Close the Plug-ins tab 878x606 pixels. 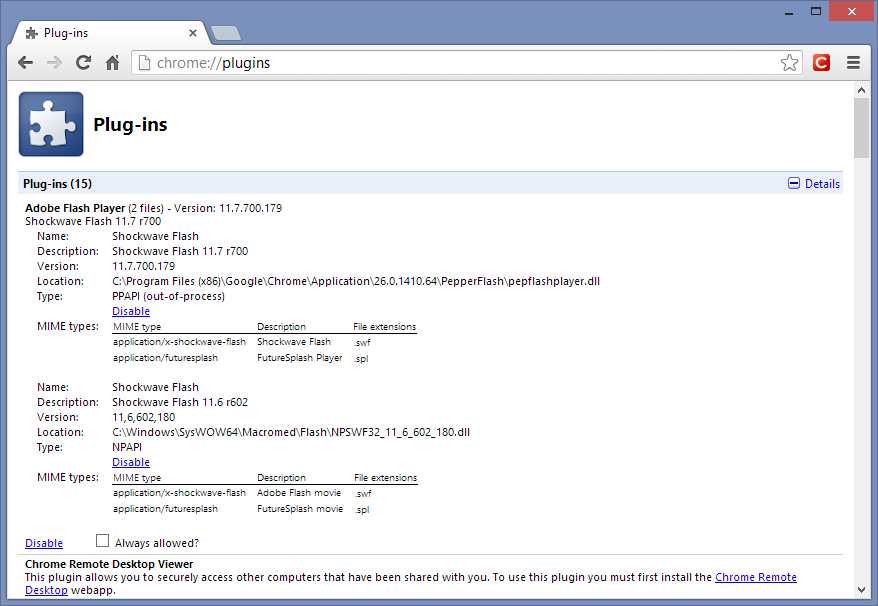193,33
